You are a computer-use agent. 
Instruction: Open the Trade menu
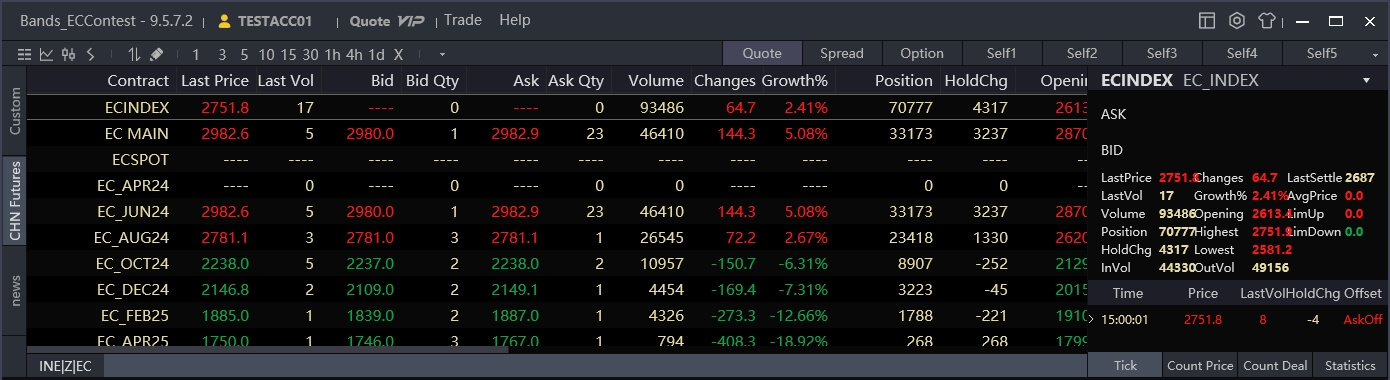[x=462, y=20]
